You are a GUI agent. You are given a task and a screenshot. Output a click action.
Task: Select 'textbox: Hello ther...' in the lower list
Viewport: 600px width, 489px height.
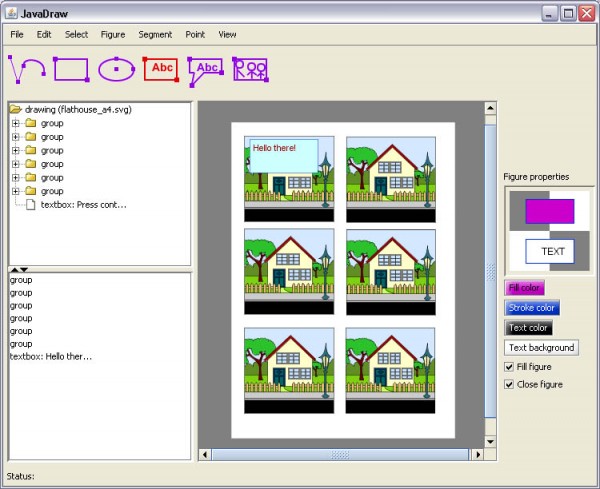pos(51,356)
